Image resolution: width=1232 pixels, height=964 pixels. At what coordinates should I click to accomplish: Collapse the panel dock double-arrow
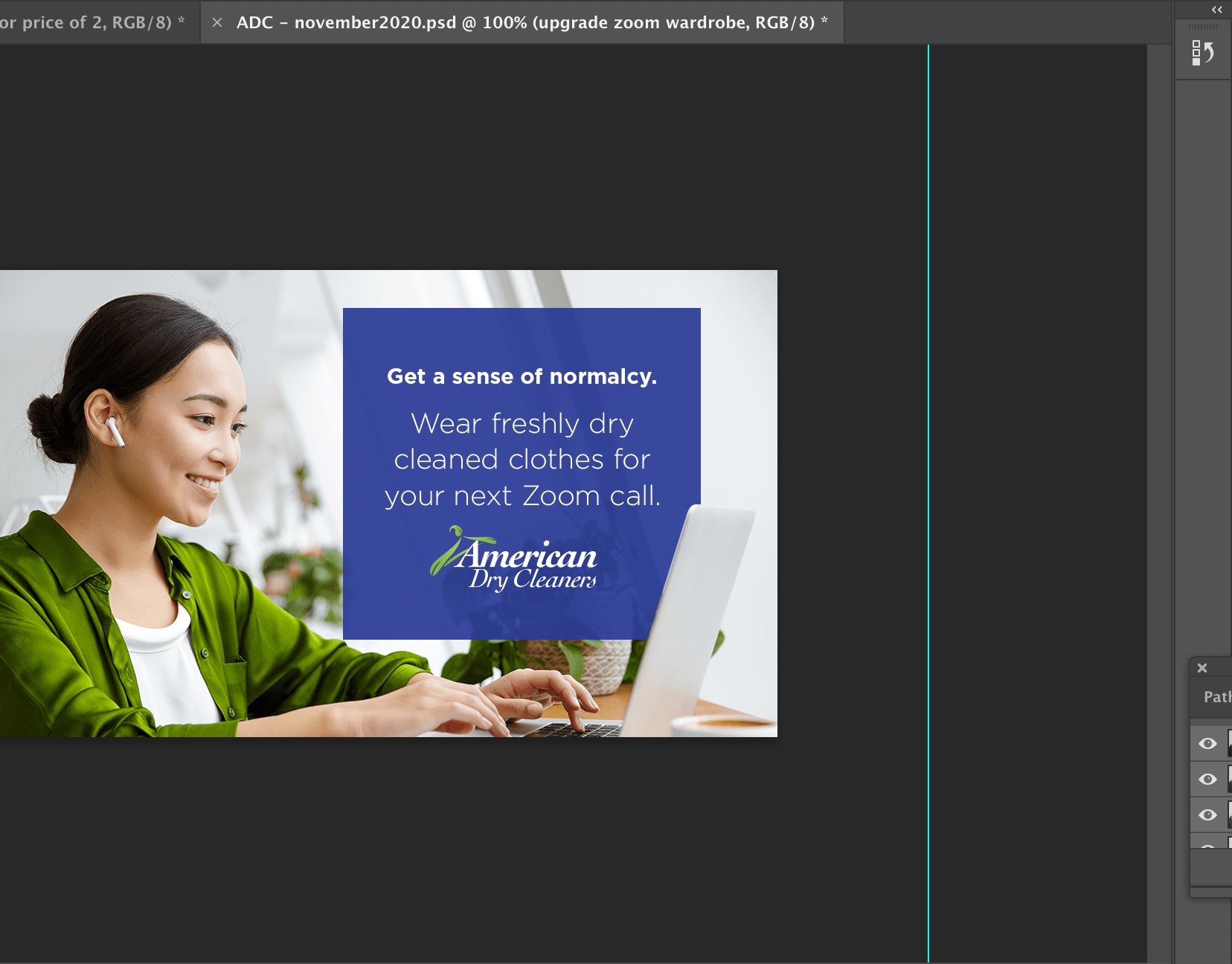pyautogui.click(x=1217, y=10)
